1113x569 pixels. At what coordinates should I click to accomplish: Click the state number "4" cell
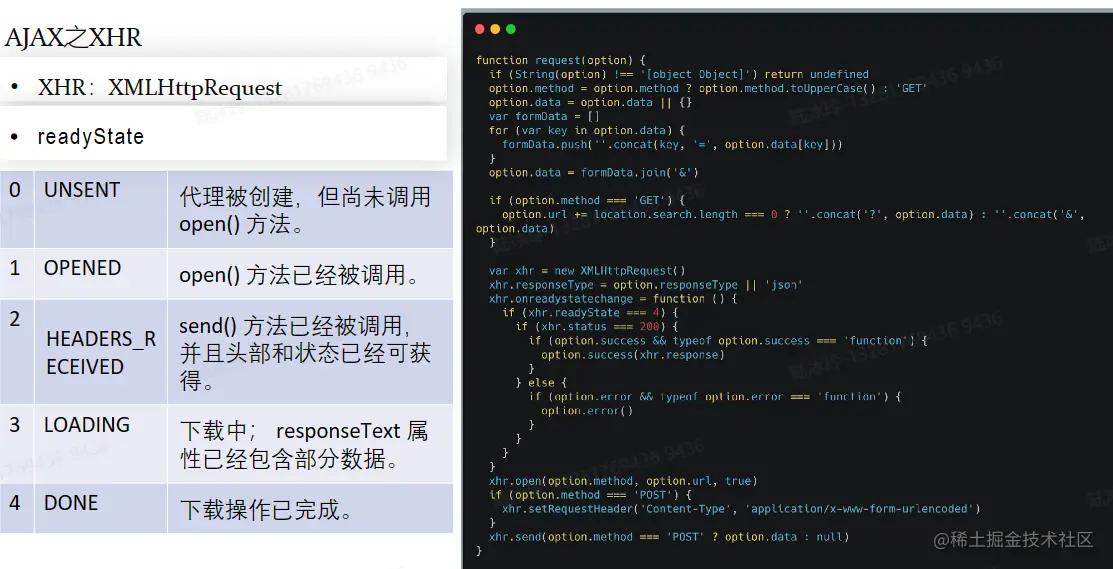(x=16, y=508)
